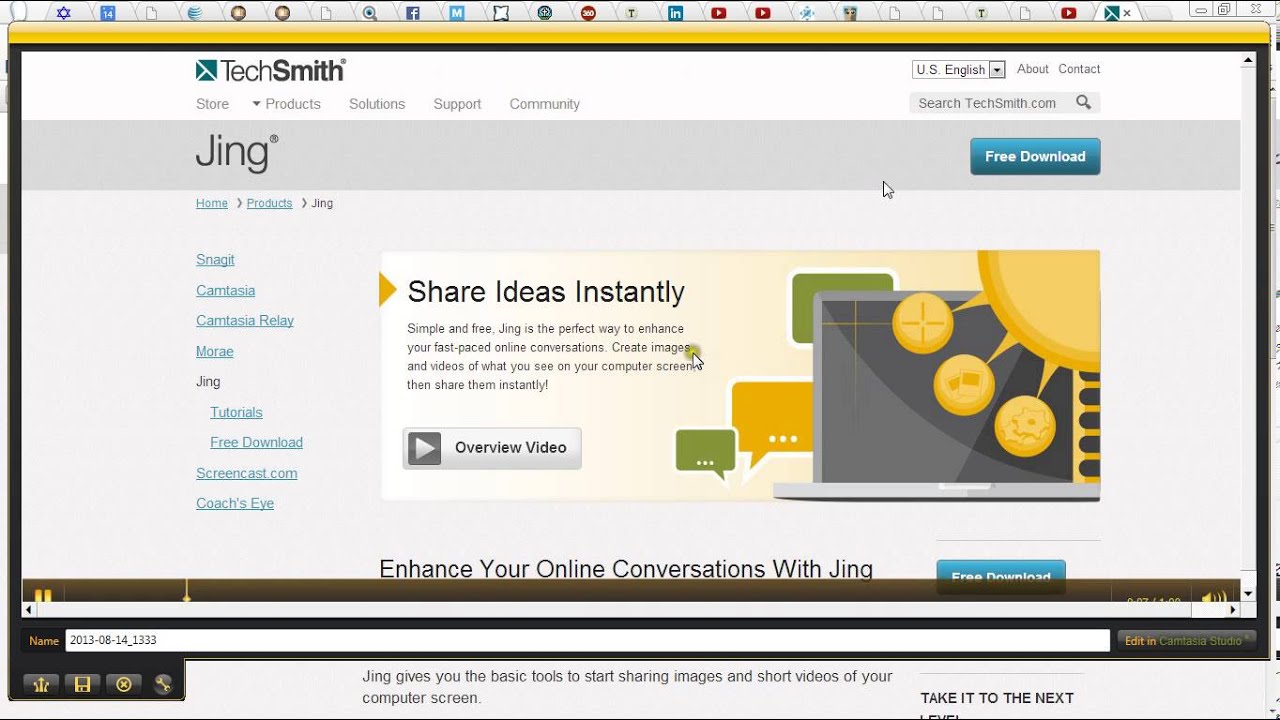Click the page scrollbar up arrow
1280x720 pixels.
click(1248, 60)
